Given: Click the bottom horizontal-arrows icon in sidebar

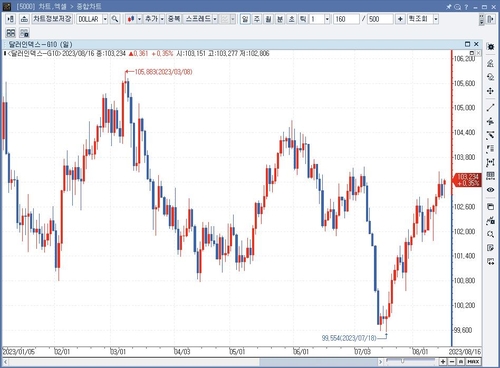Looking at the screenshot, I should (490, 262).
